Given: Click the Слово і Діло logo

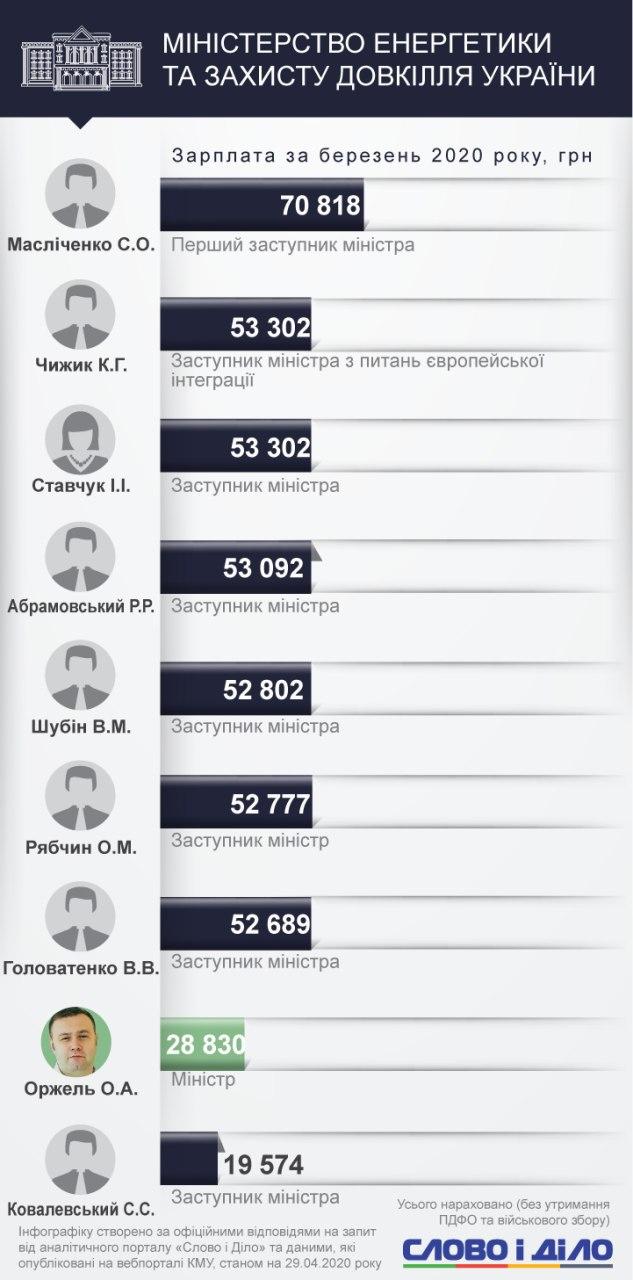Looking at the screenshot, I should pos(507,1250).
